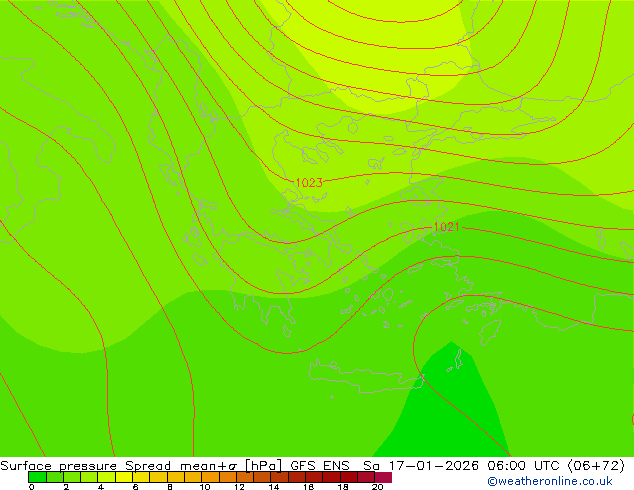Screen dimensions: 634x490
Task: Click the legend scale value 2
Action: tap(66, 487)
